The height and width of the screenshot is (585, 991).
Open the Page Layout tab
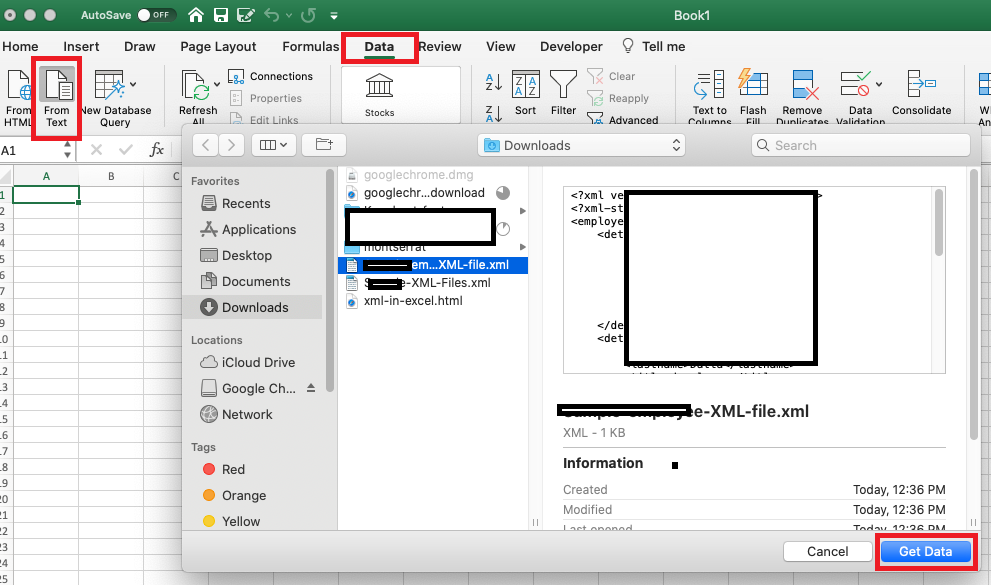tap(218, 47)
